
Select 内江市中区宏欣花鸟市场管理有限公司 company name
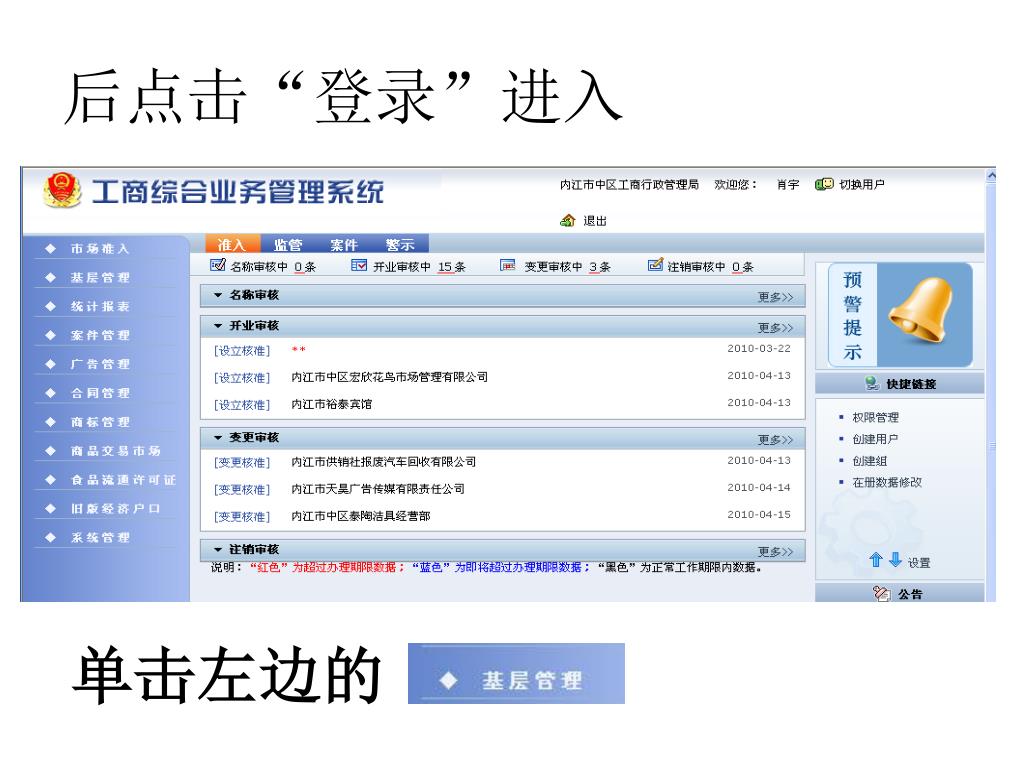[390, 377]
